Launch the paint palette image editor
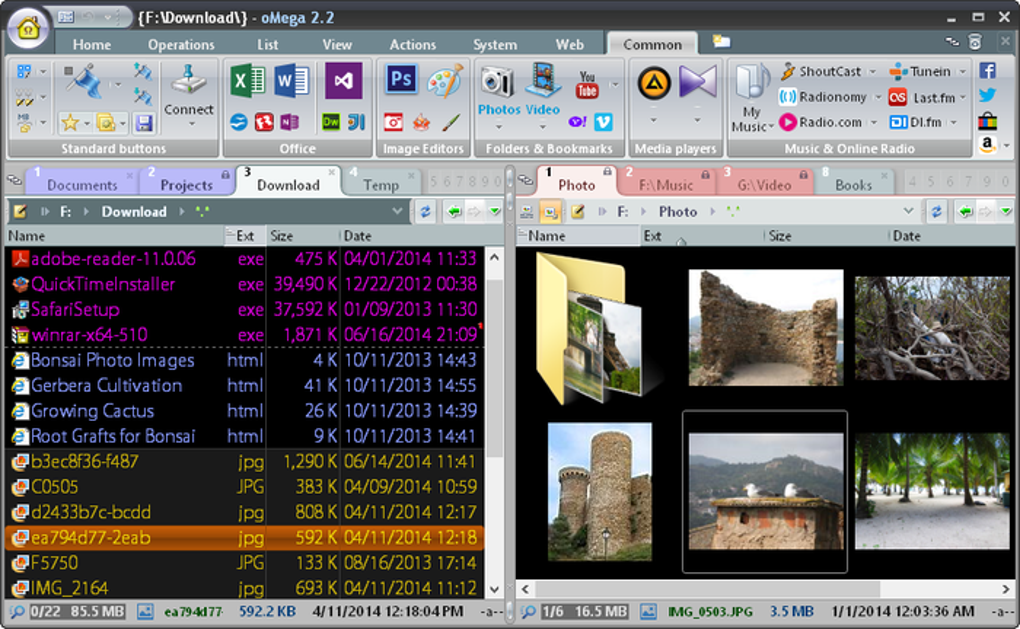This screenshot has height=629, width=1020. (445, 80)
